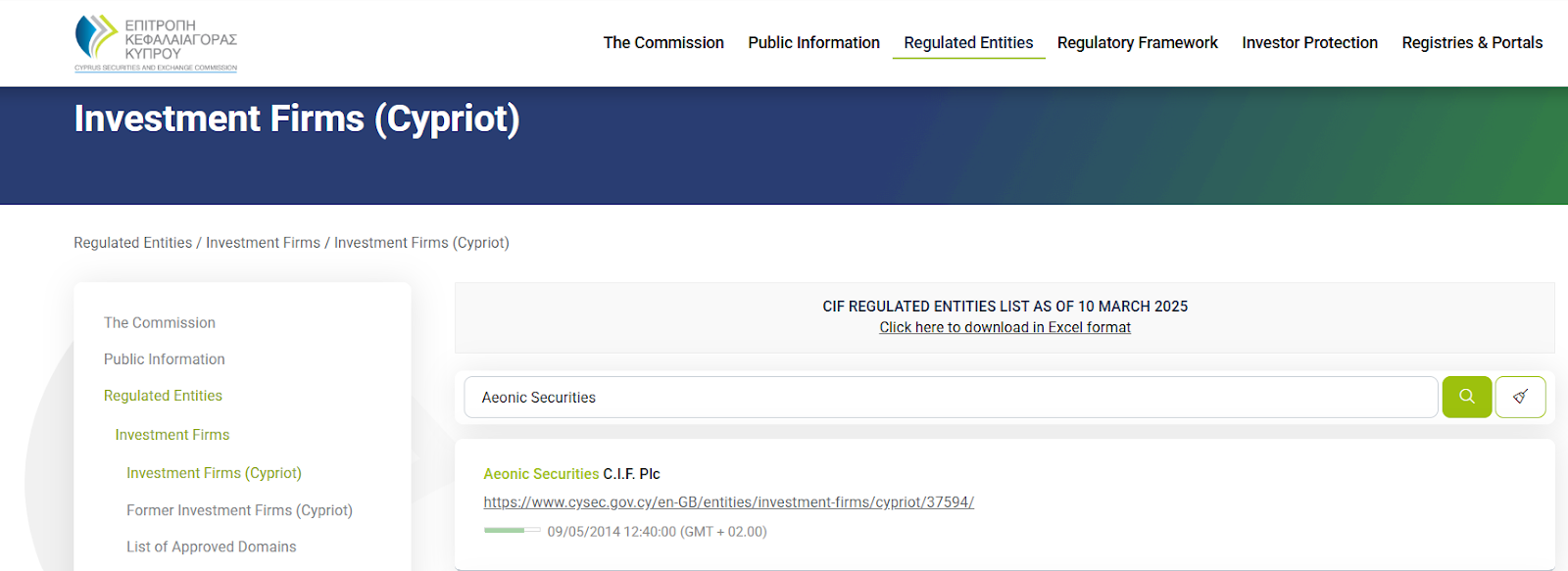Open the Aeonic Securities C.I.F. Plc result
The width and height of the screenshot is (1568, 571).
[x=571, y=474]
